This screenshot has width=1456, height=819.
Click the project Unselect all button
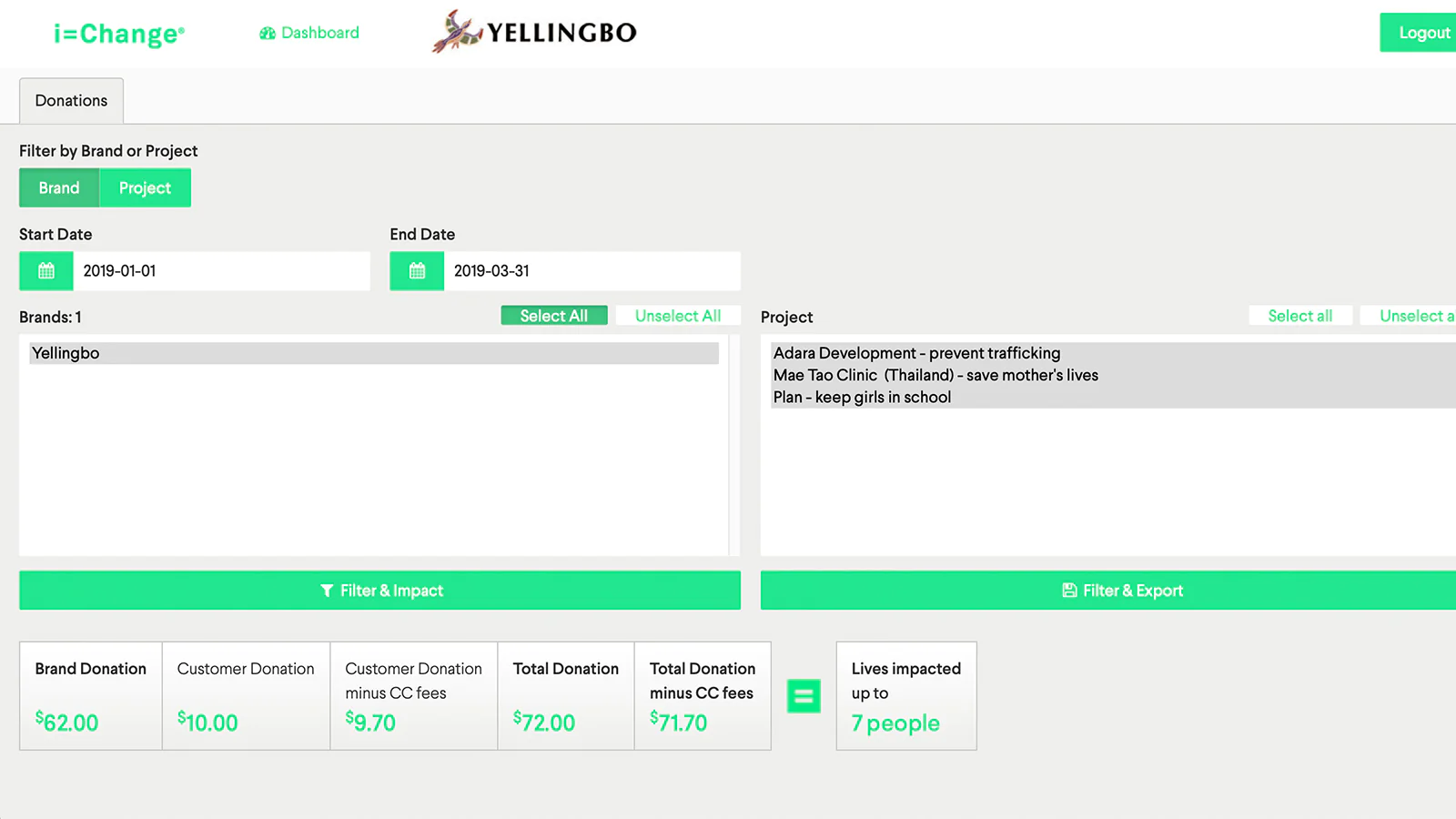click(1409, 316)
